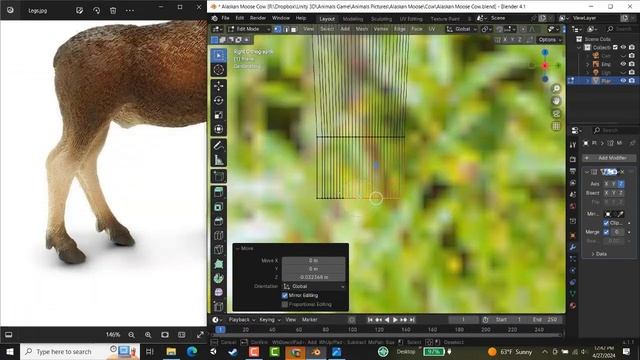Click the viewport zoom magnifier gizmo
The width and height of the screenshot is (640, 360).
point(556,89)
